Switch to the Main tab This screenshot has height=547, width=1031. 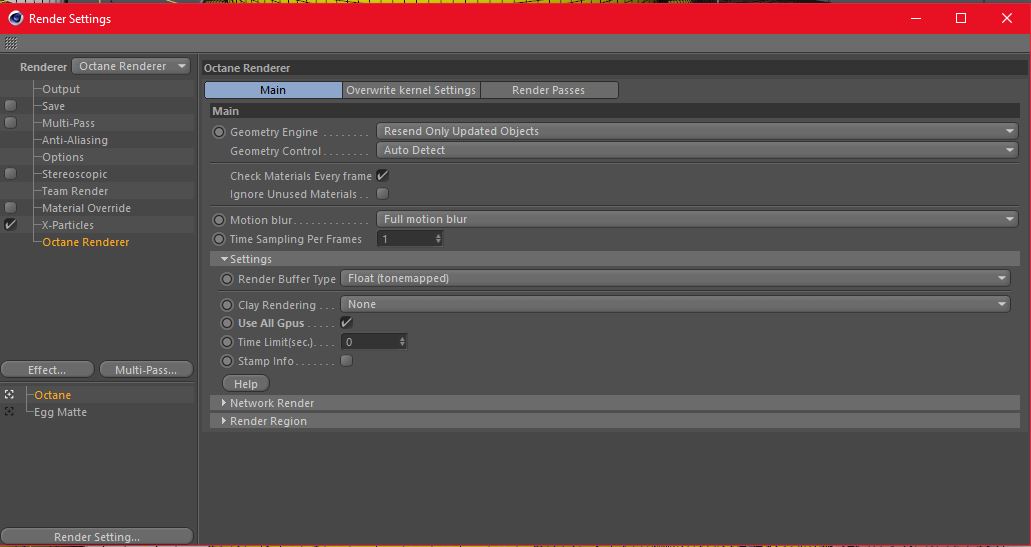273,90
